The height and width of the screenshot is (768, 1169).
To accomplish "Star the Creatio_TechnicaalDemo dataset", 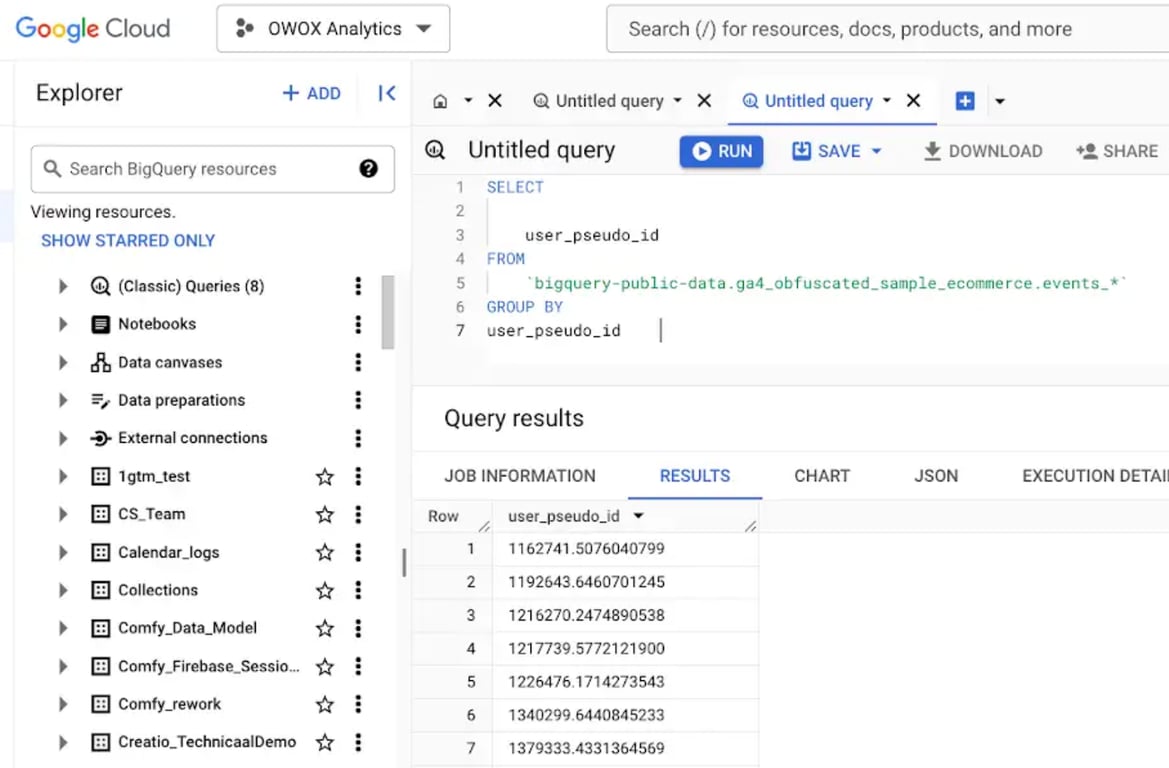I will (x=324, y=743).
